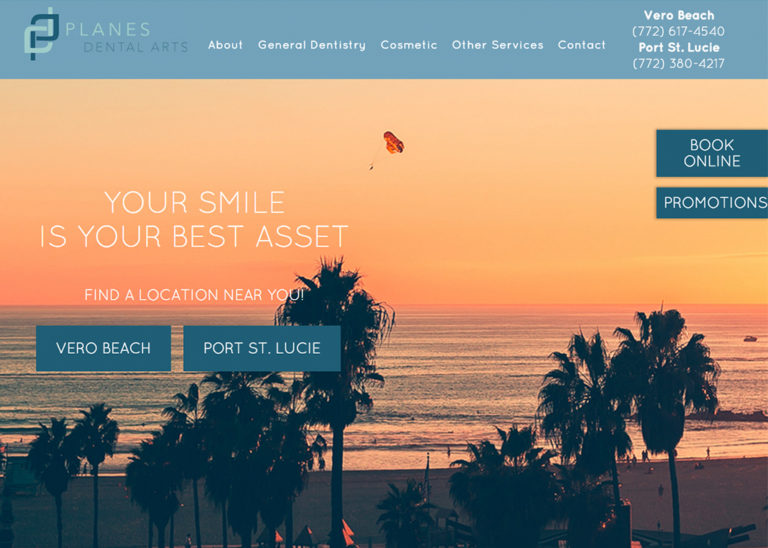
Task: Expand the Other Services menu
Action: coord(498,45)
